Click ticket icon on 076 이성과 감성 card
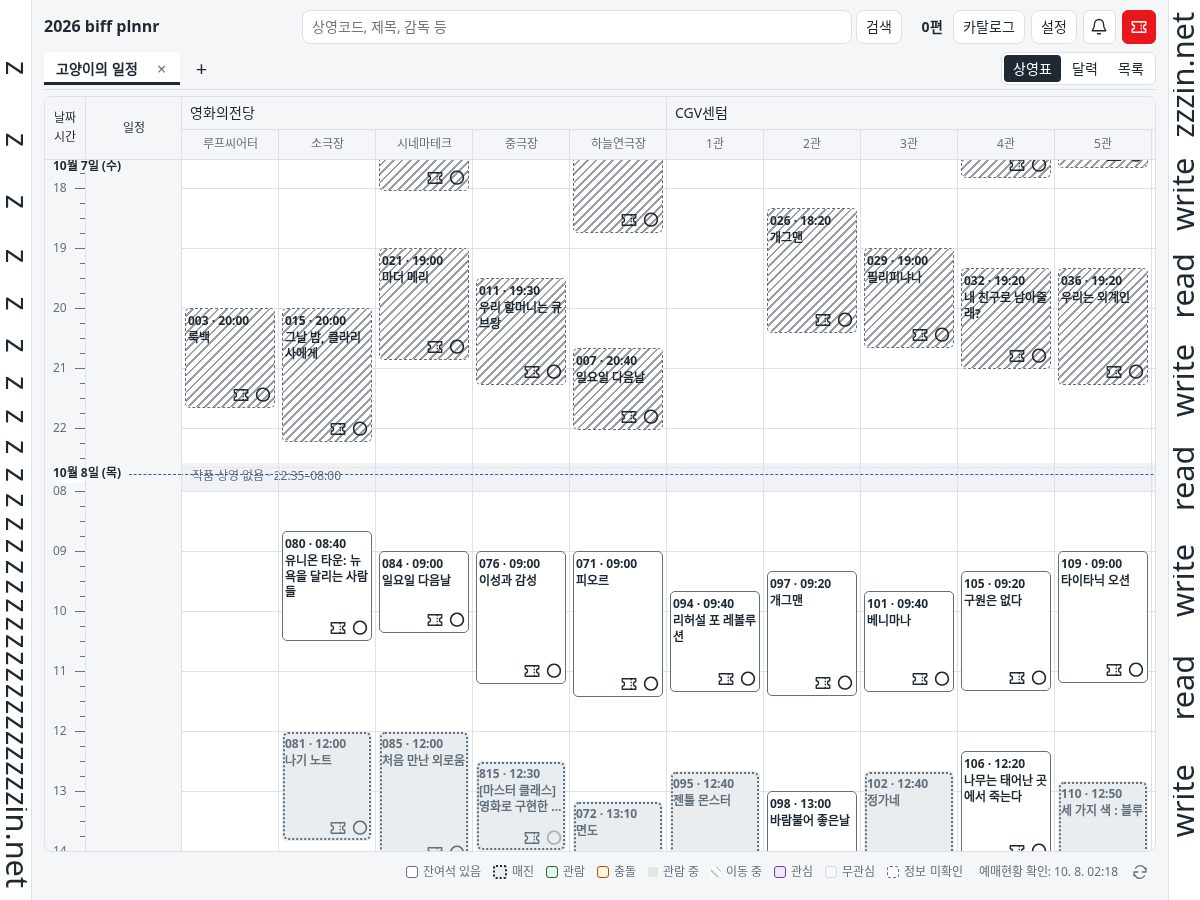1200x900 pixels. click(x=532, y=671)
